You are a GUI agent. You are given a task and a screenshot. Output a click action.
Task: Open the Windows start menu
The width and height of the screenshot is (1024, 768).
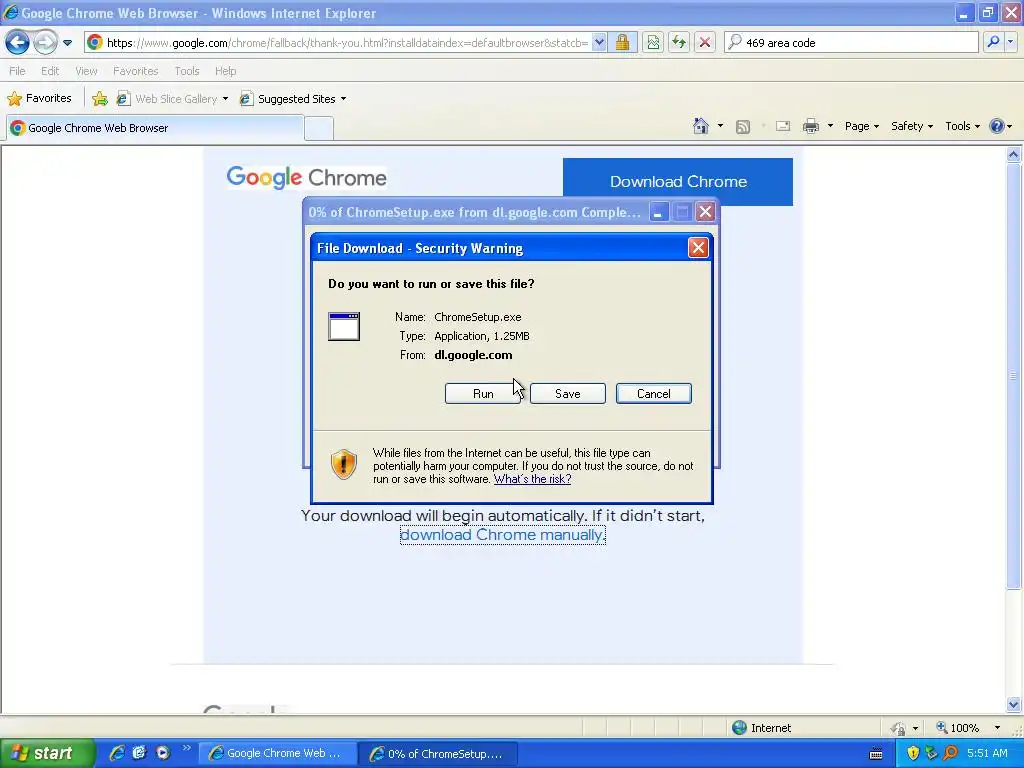click(x=47, y=753)
